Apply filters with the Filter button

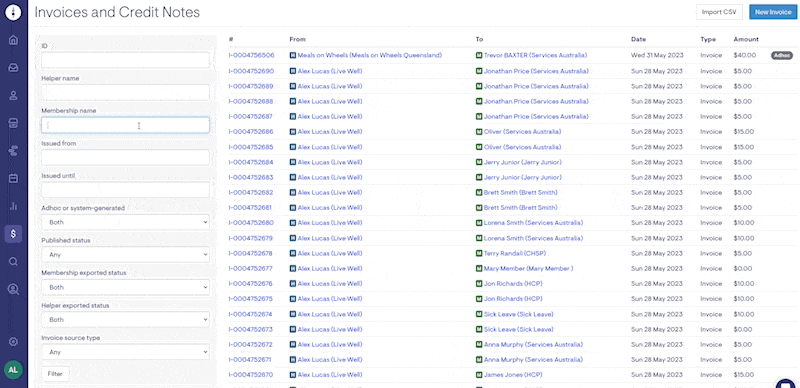pyautogui.click(x=55, y=374)
